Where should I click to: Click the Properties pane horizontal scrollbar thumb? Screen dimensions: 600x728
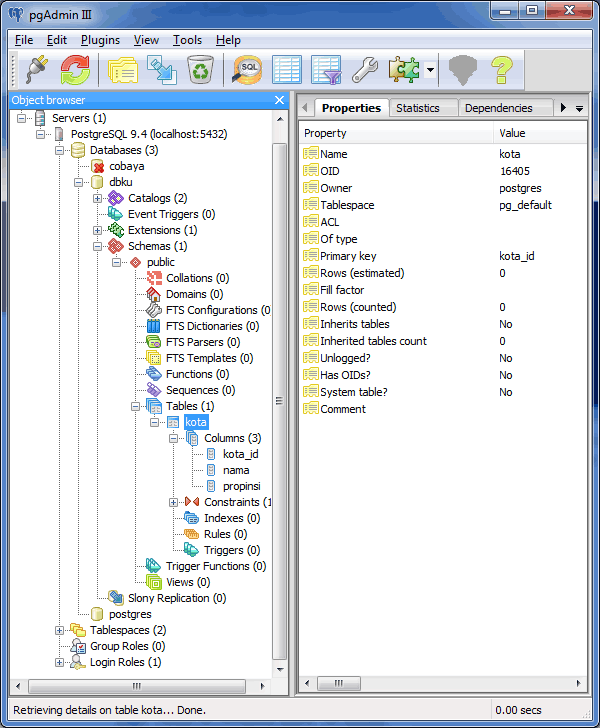[x=339, y=683]
